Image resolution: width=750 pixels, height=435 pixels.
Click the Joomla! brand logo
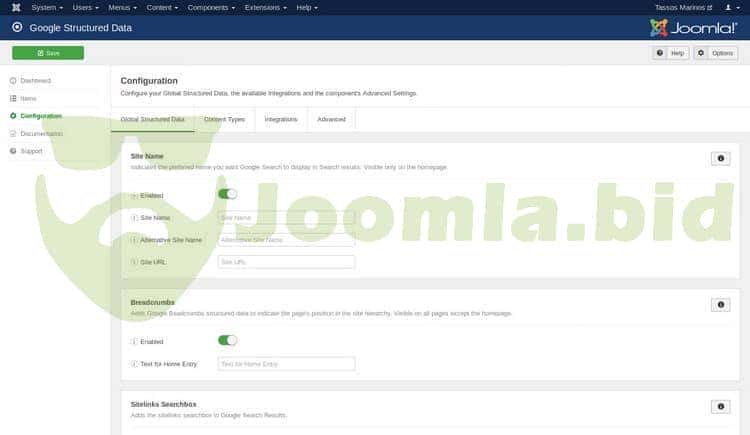tap(693, 28)
